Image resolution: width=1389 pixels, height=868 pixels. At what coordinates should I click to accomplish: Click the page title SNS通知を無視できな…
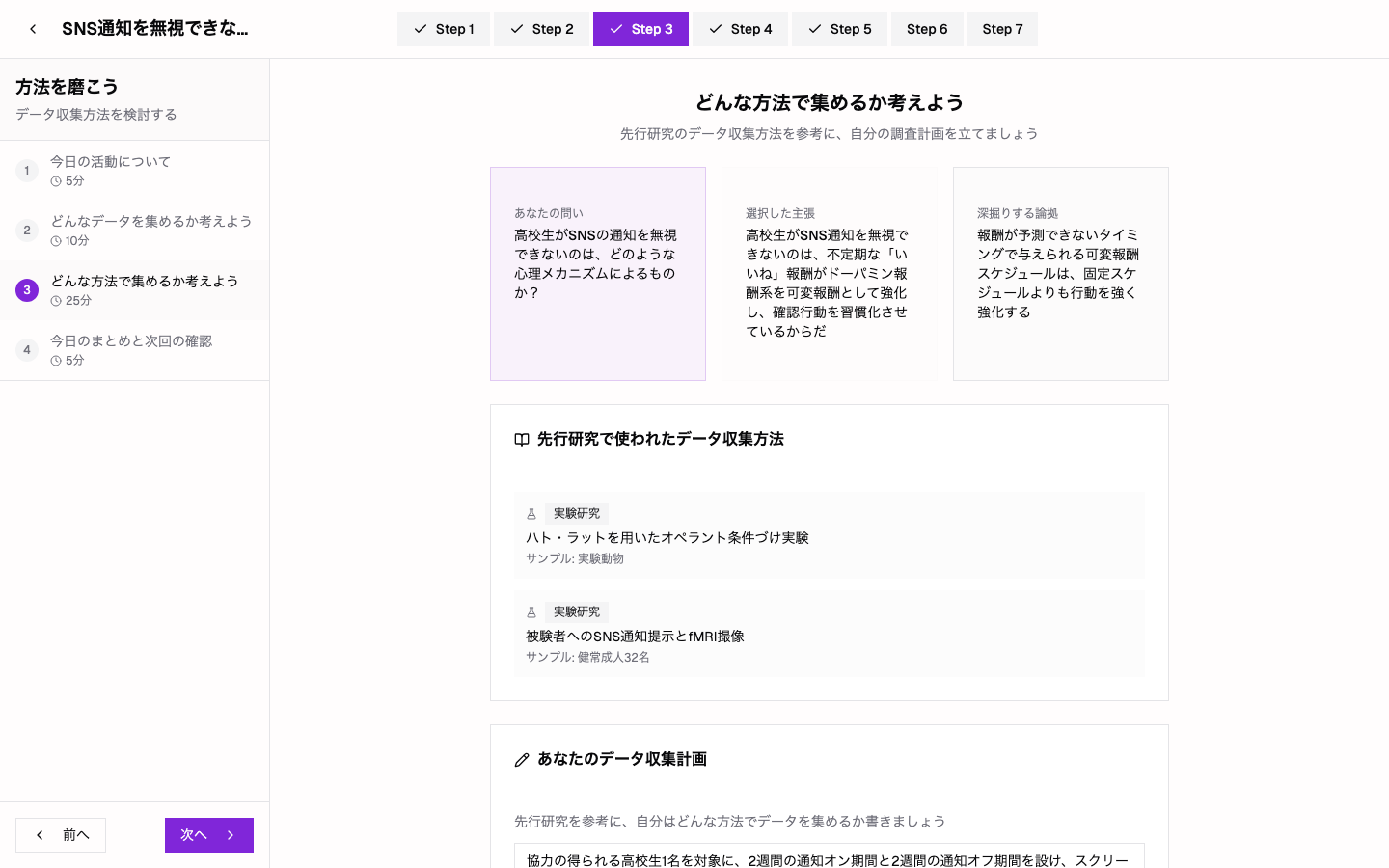coord(155,29)
